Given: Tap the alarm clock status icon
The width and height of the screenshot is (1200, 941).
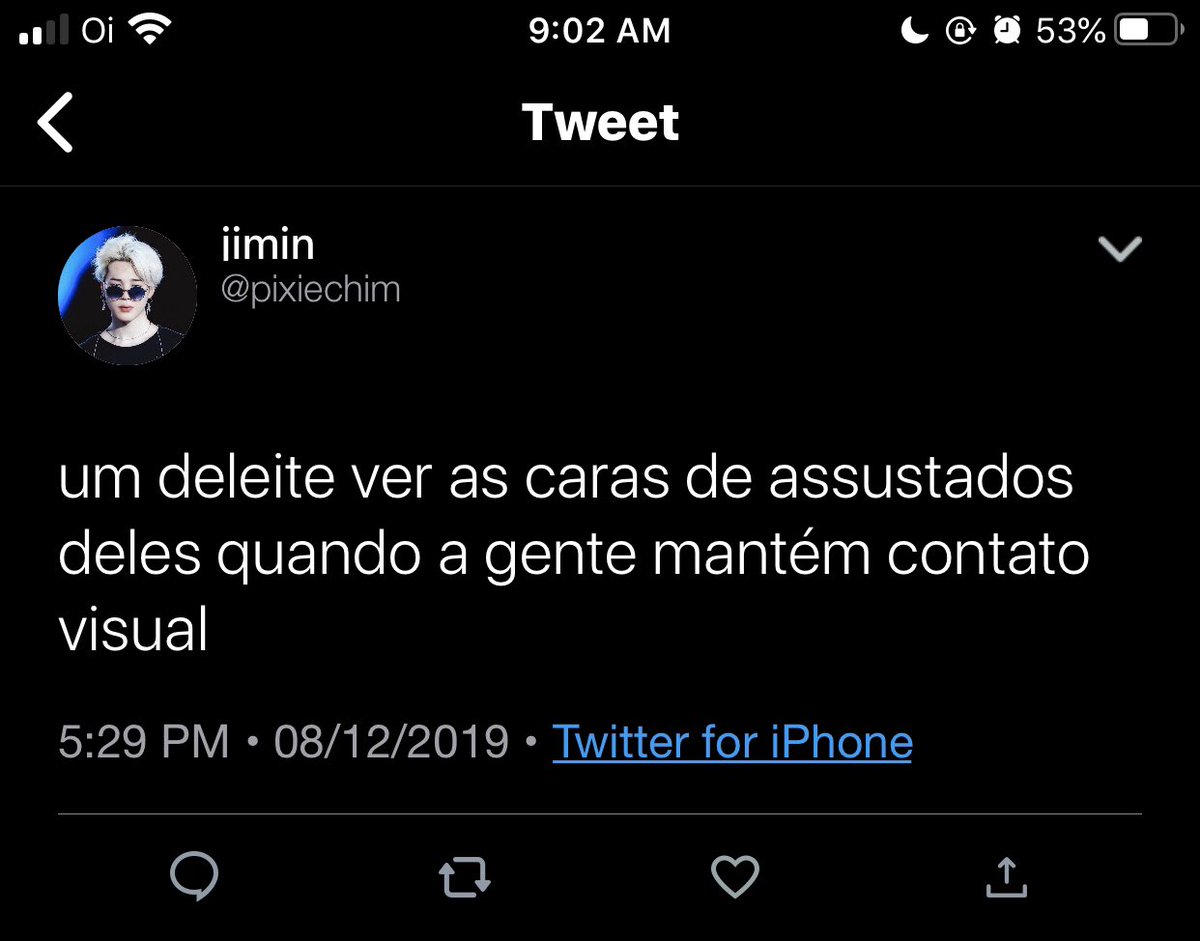Looking at the screenshot, I should click(x=1006, y=32).
